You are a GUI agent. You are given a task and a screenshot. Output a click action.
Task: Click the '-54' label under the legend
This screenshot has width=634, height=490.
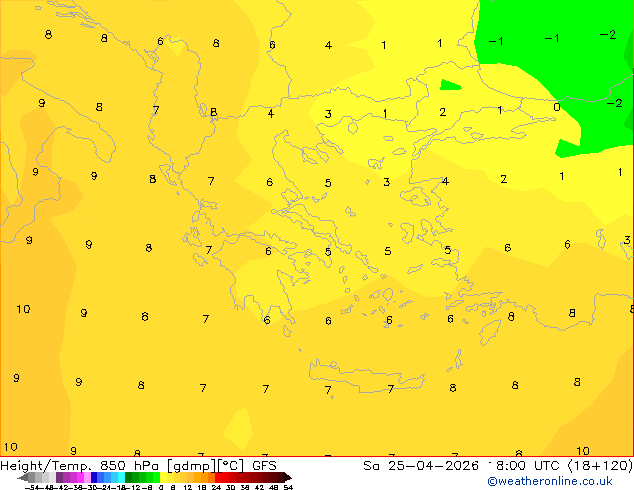click(33, 487)
